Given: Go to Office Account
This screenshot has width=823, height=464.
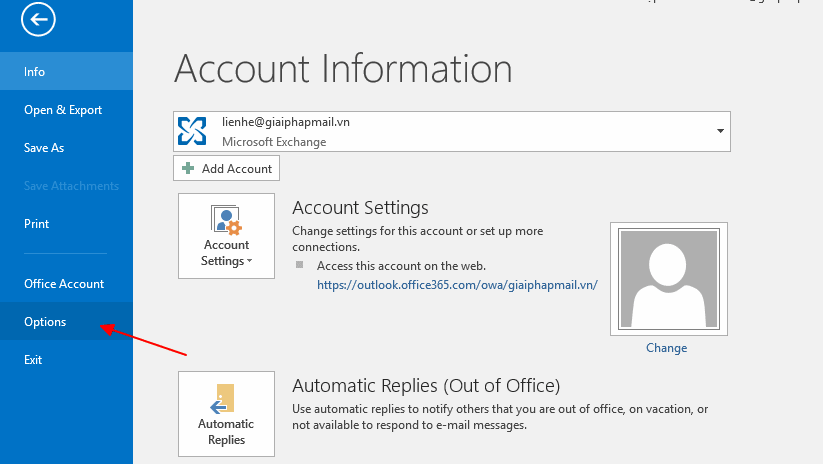Looking at the screenshot, I should pyautogui.click(x=66, y=283).
